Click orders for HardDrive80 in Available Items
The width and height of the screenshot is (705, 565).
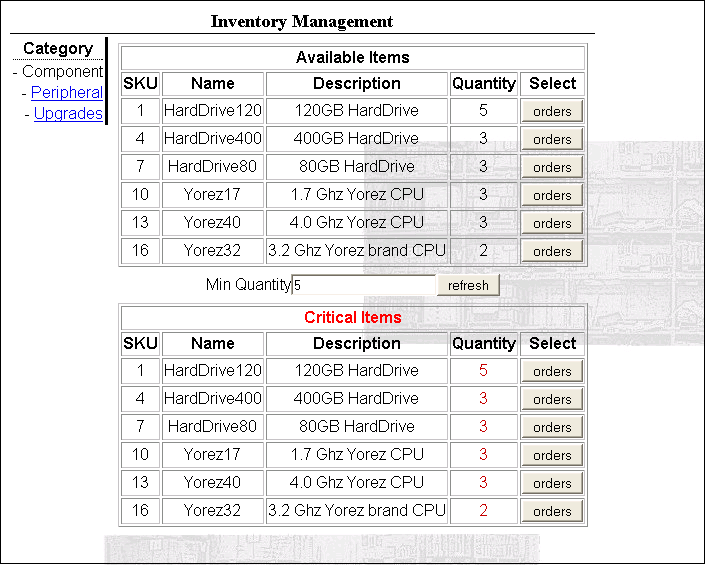click(x=552, y=167)
